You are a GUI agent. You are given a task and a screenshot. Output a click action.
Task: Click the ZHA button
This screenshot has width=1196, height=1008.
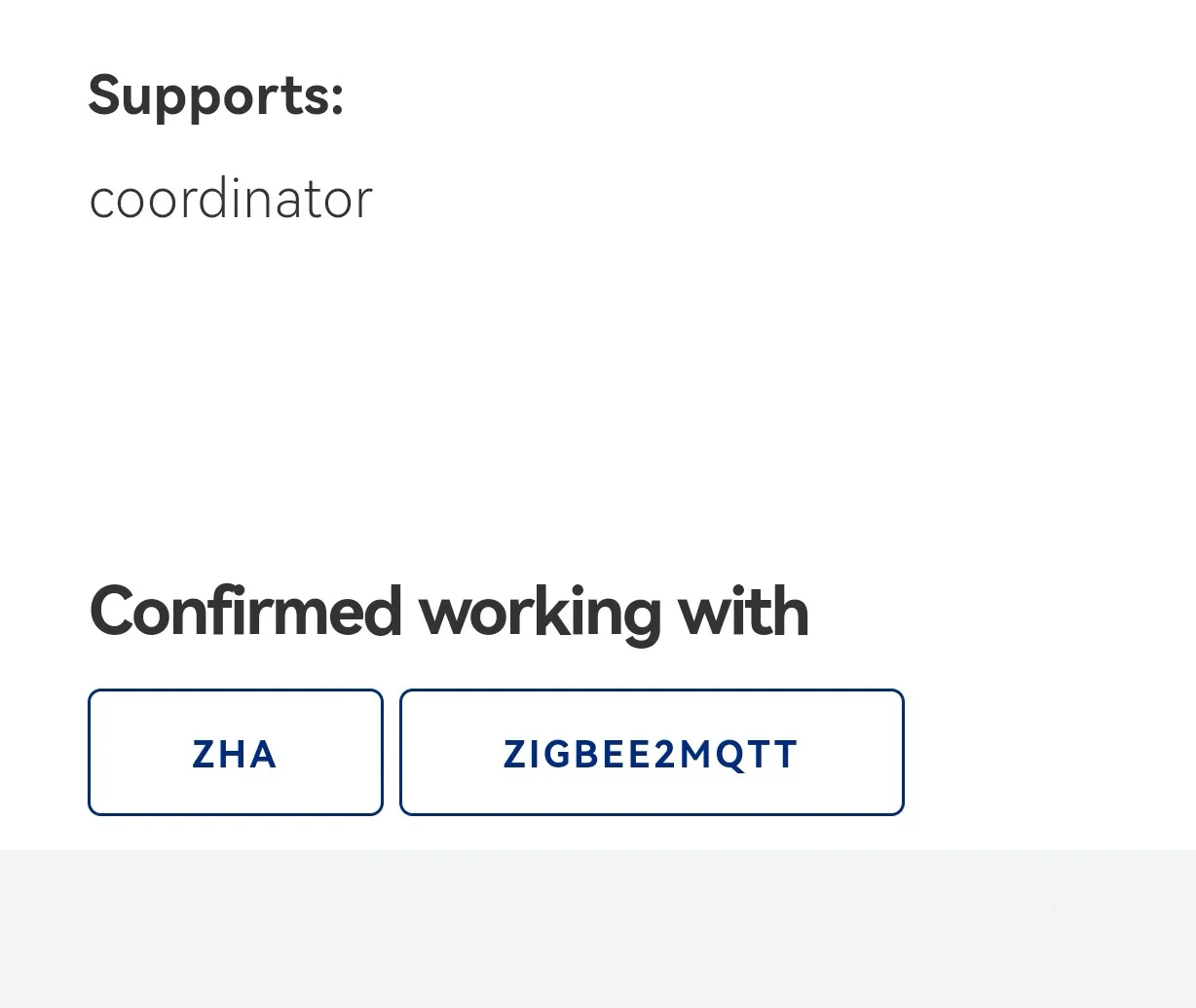235,753
